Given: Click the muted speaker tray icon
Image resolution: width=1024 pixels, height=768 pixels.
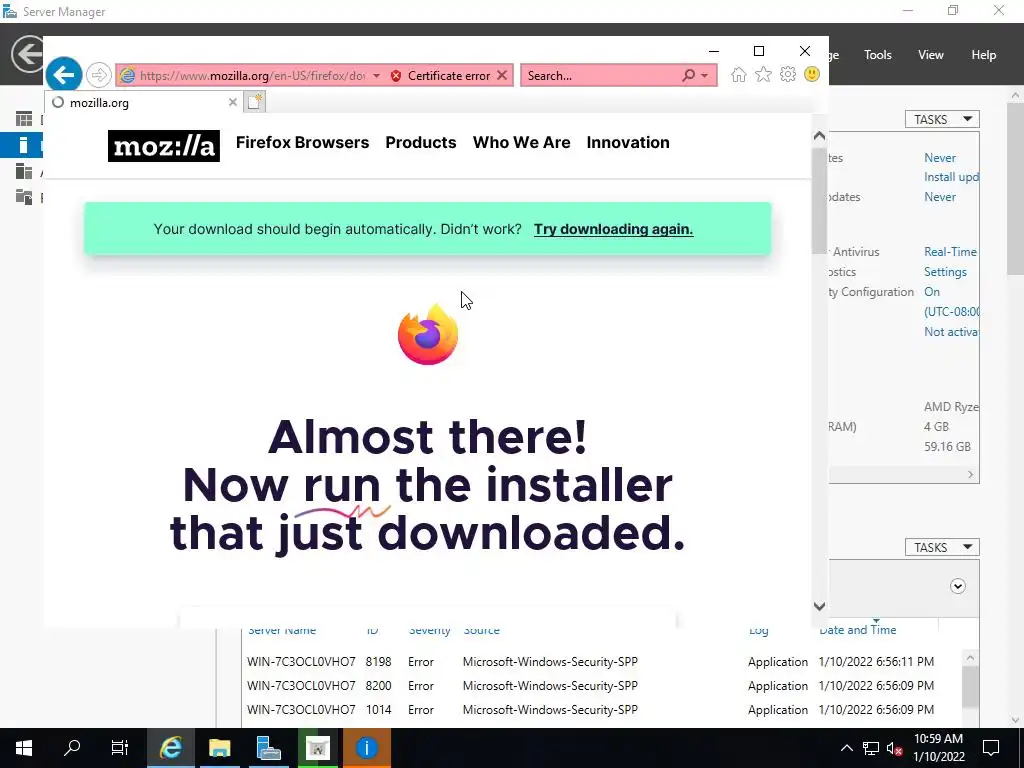Looking at the screenshot, I should coord(895,748).
